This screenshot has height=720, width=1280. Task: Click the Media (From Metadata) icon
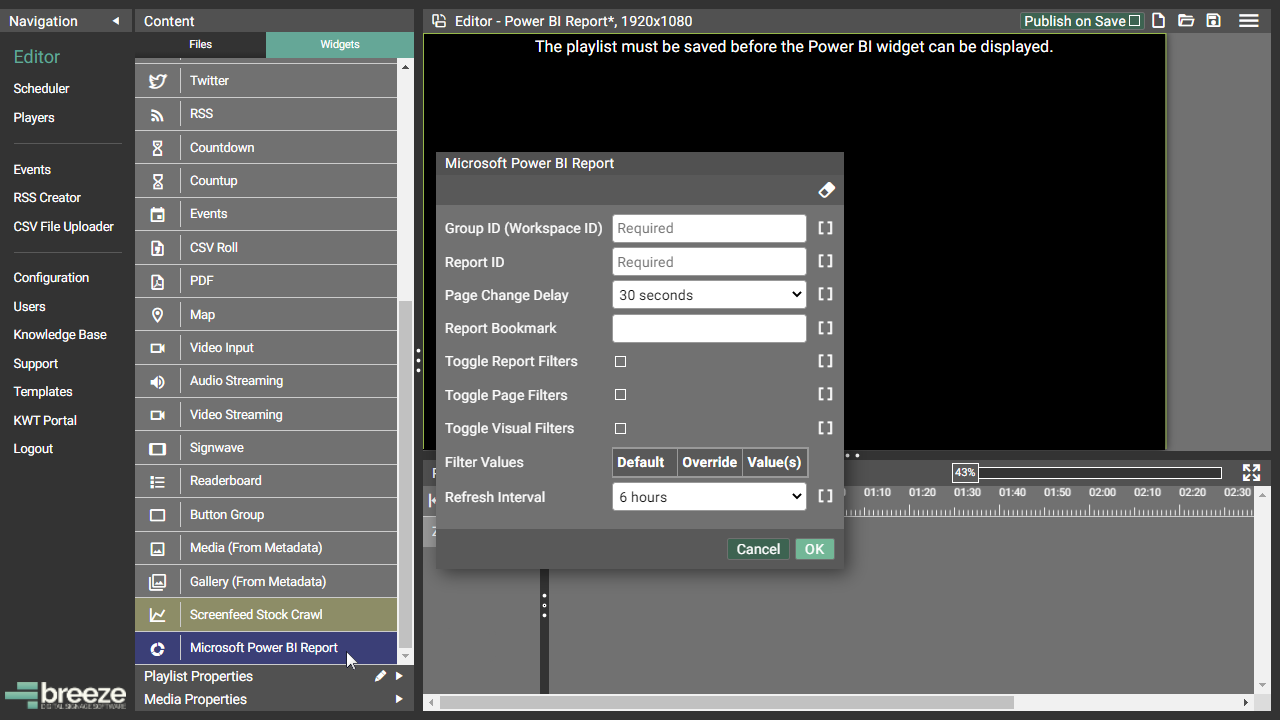157,548
